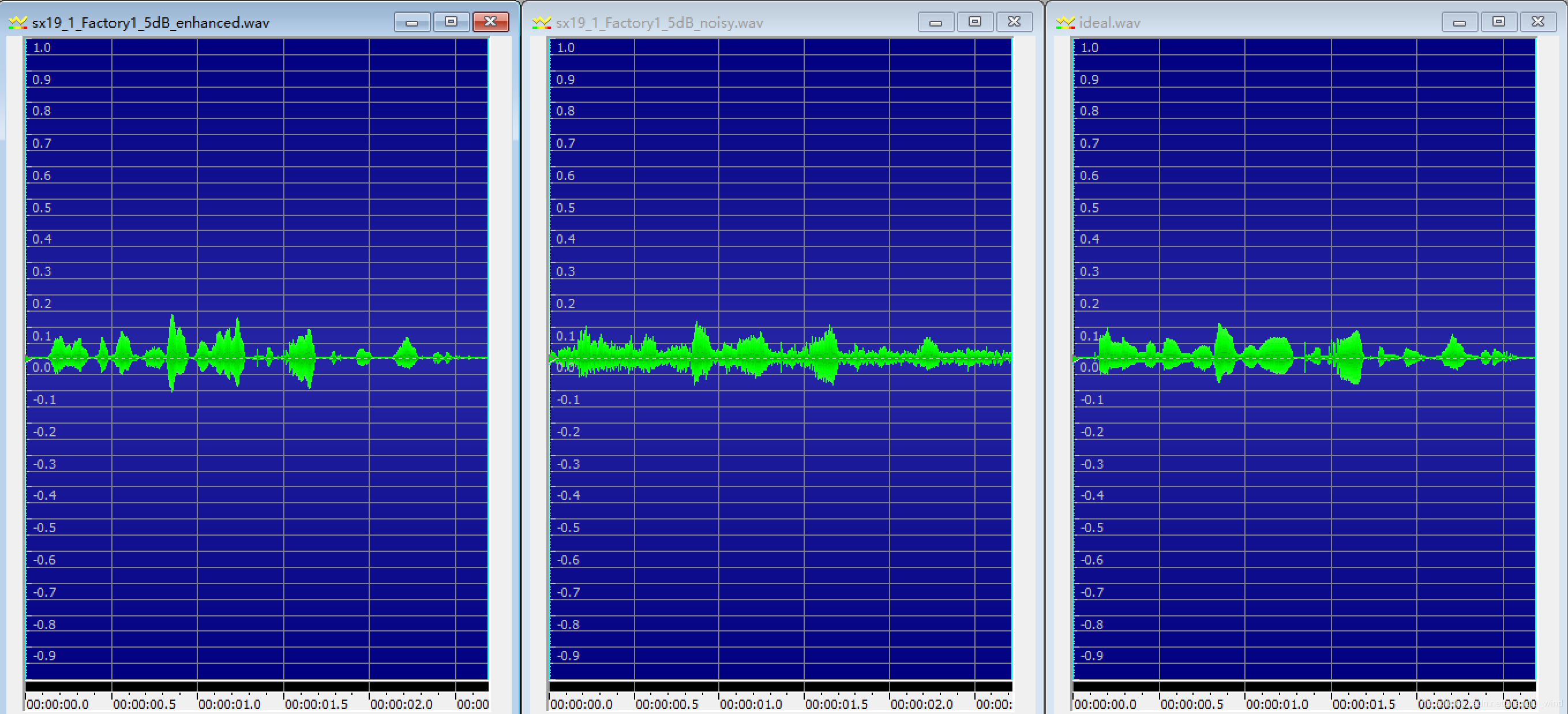Select the sx19_1_Factory1_5dB_enhanced.wav title text
The image size is (1568, 714).
tap(151, 23)
